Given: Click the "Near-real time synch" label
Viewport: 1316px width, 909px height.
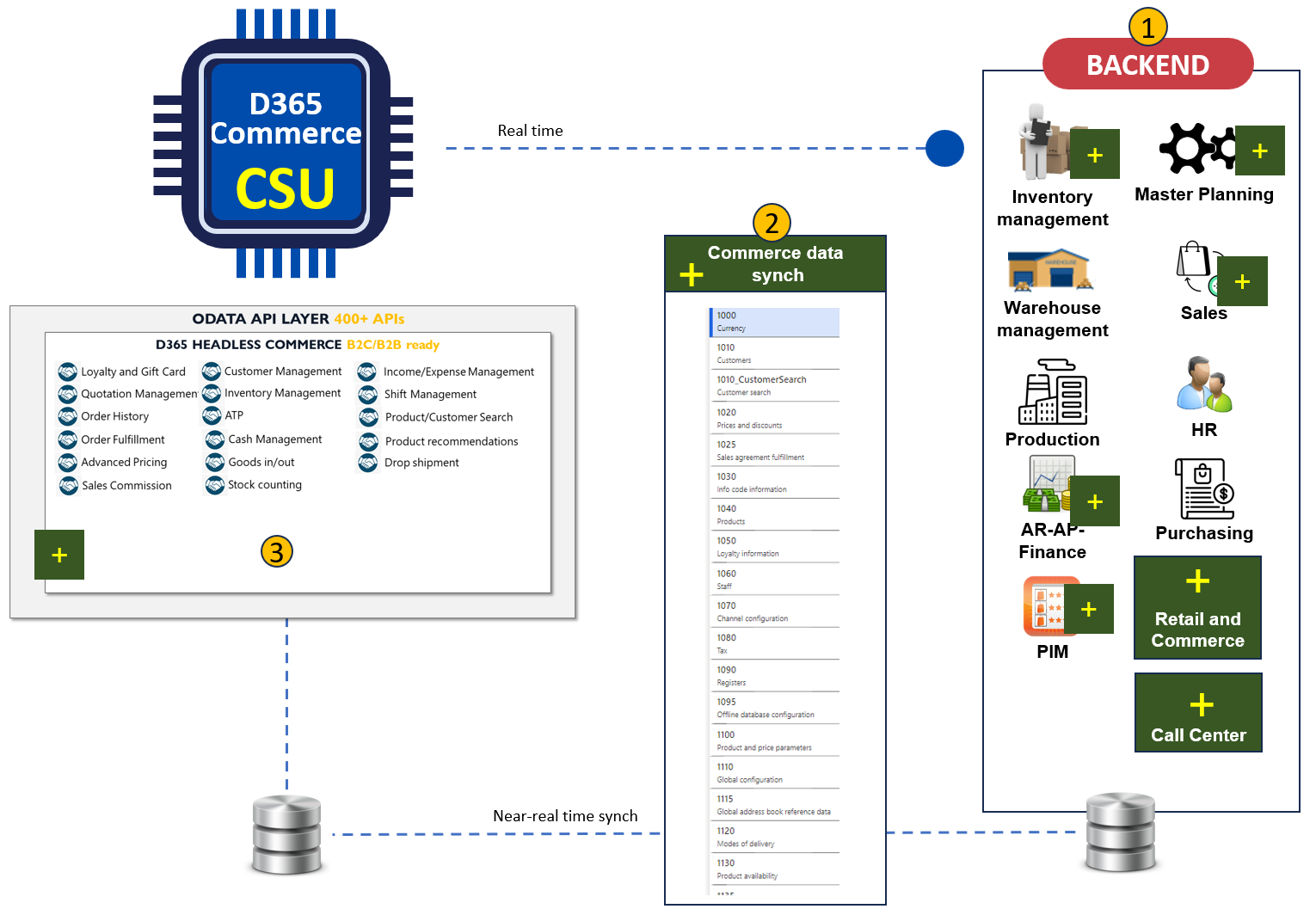Looking at the screenshot, I should (565, 816).
